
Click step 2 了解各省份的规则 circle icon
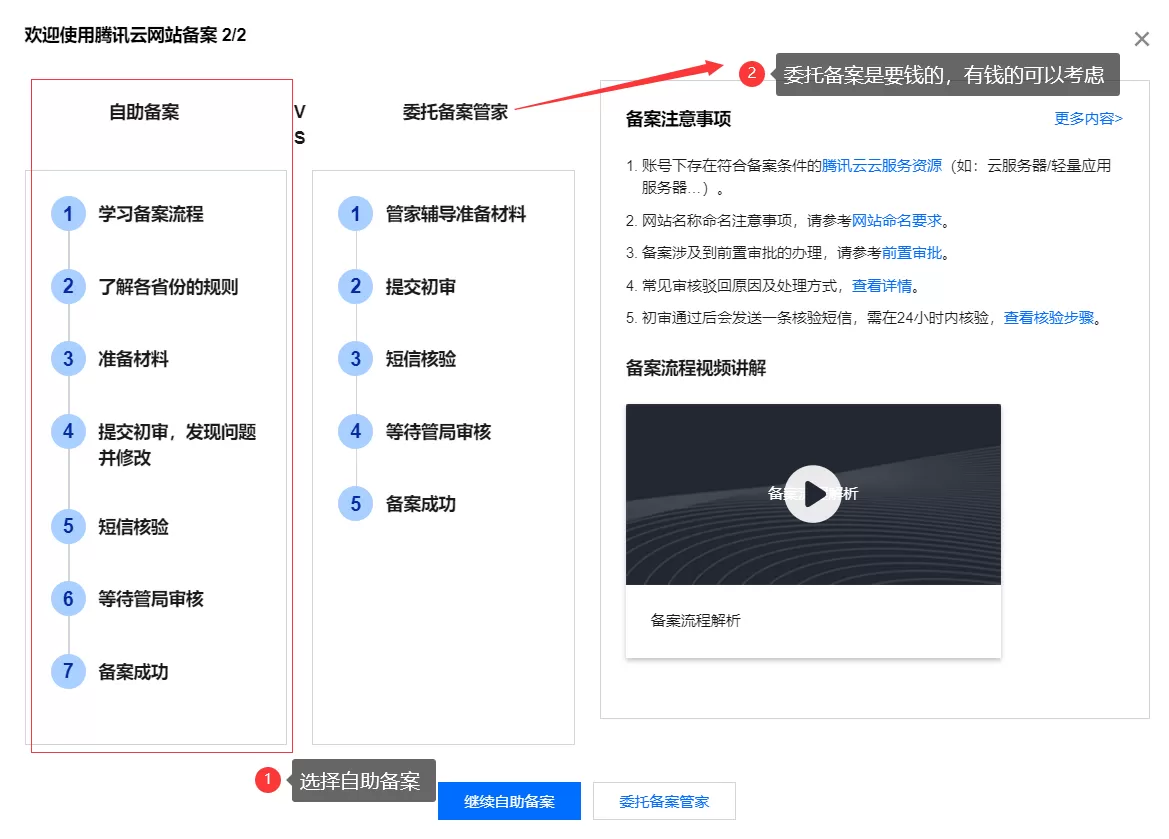pos(67,286)
